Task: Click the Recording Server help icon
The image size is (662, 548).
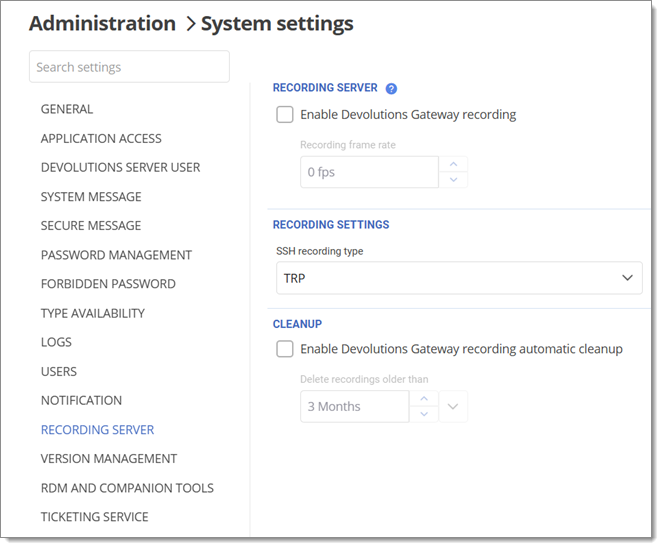Action: 392,88
